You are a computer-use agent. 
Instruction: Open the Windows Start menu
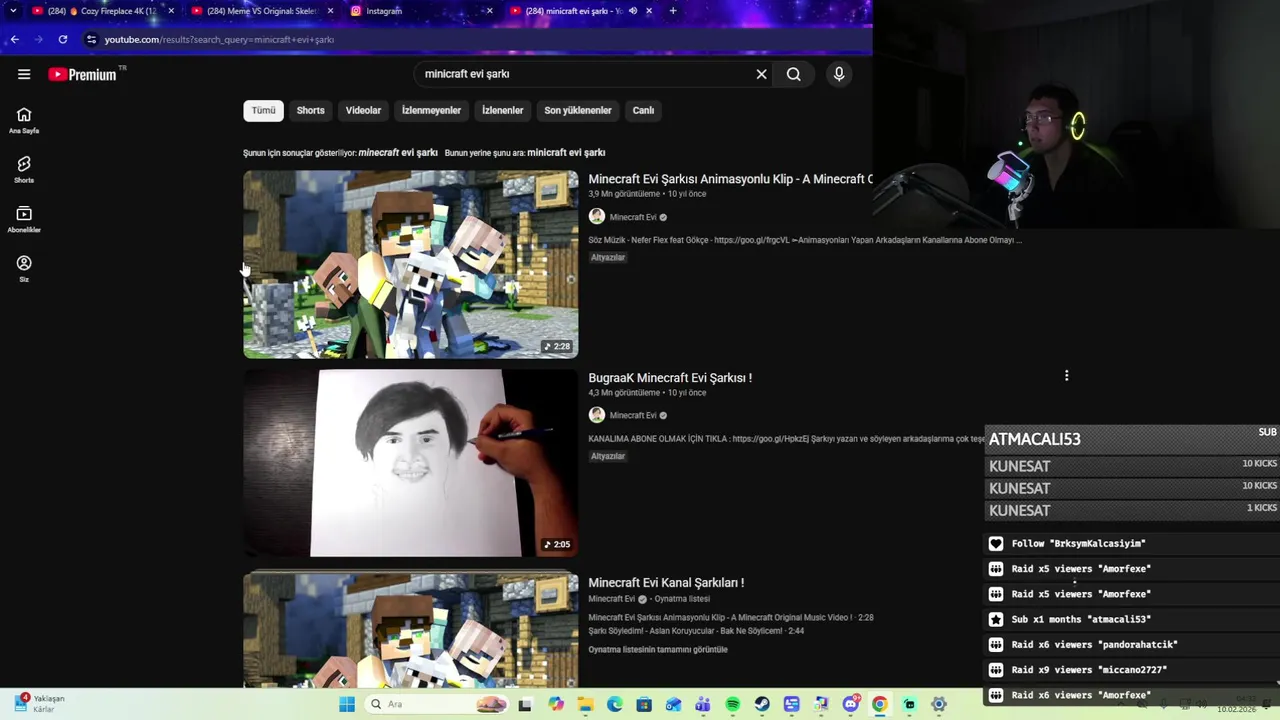pyautogui.click(x=347, y=704)
